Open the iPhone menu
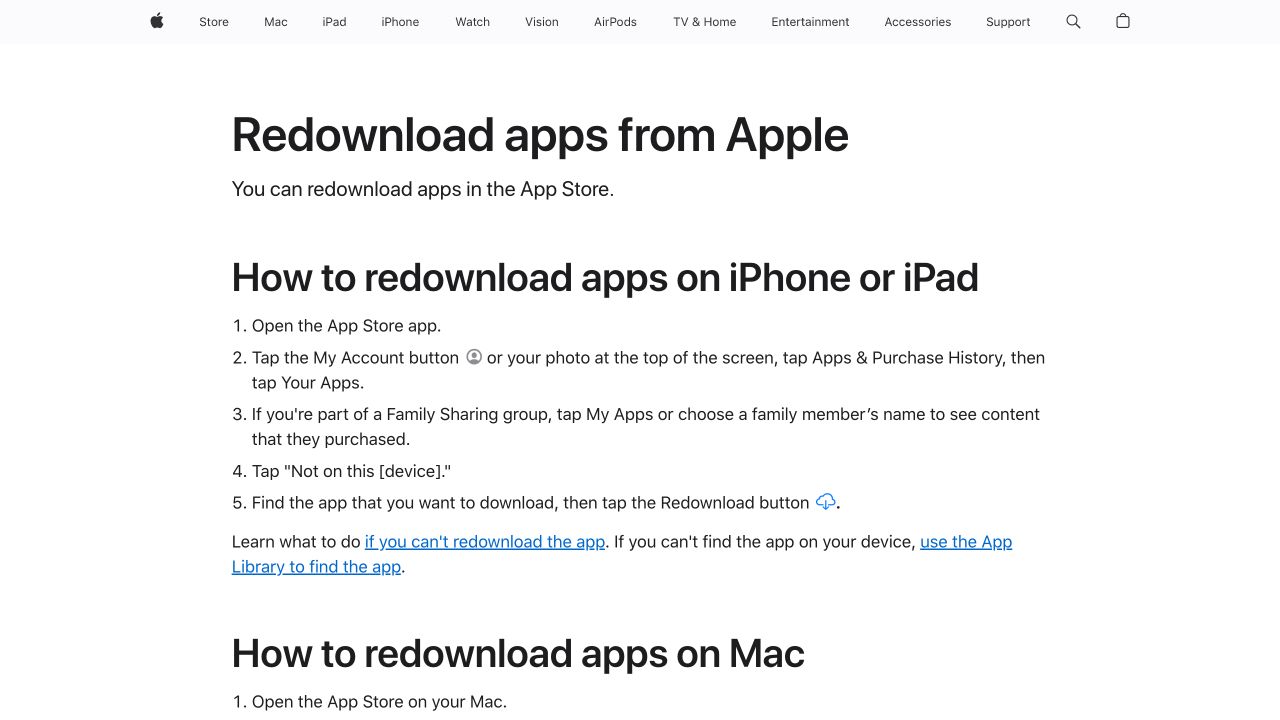Screen dimensions: 1280x720 pyautogui.click(x=400, y=22)
